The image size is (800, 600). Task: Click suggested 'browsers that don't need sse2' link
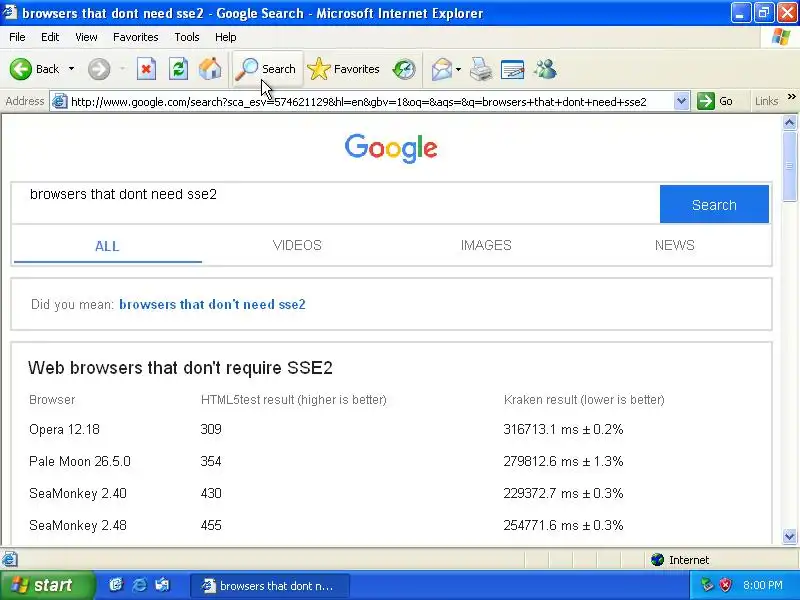(x=212, y=305)
